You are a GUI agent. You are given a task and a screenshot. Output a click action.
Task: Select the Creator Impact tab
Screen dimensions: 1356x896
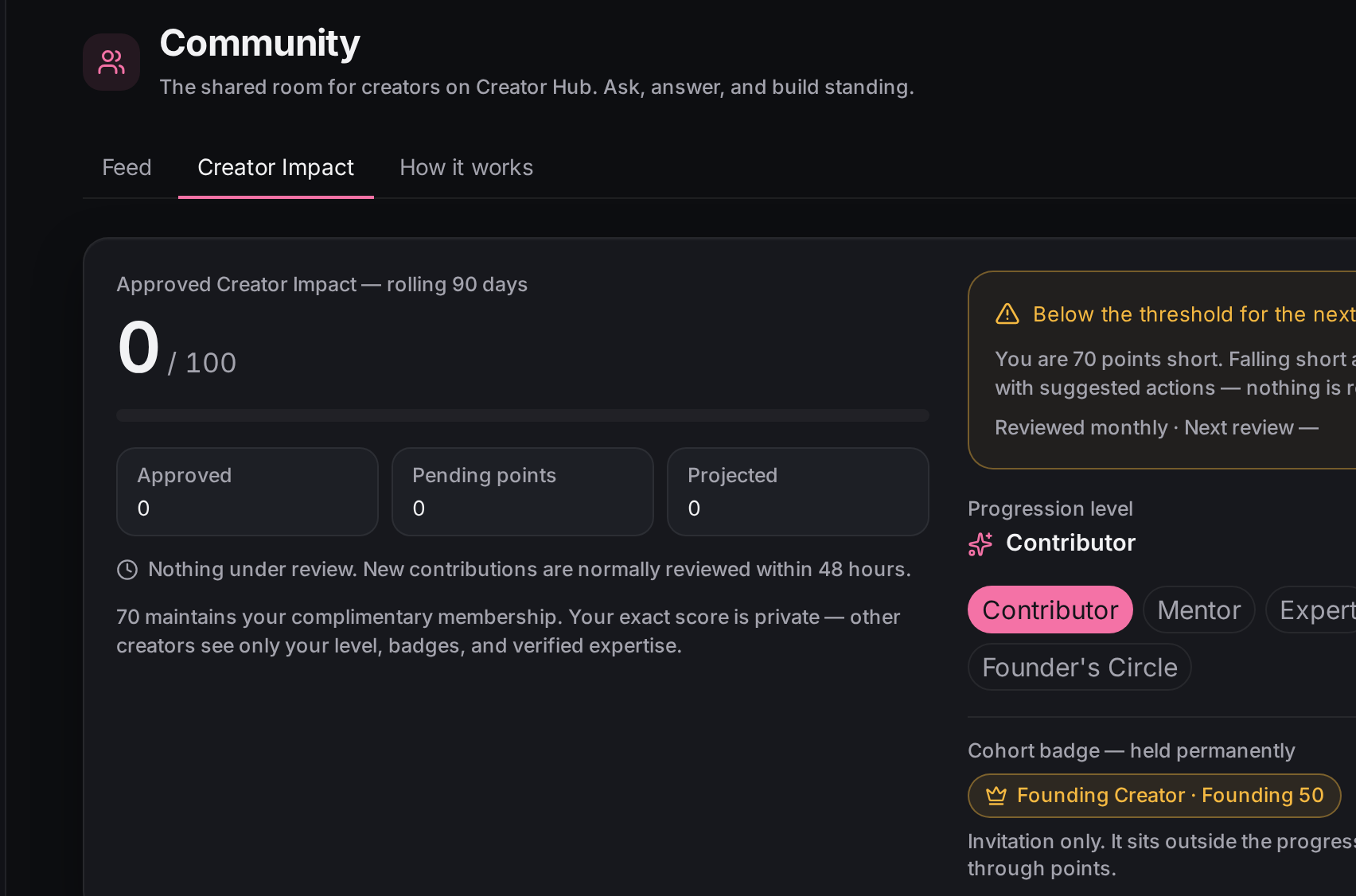tap(276, 167)
